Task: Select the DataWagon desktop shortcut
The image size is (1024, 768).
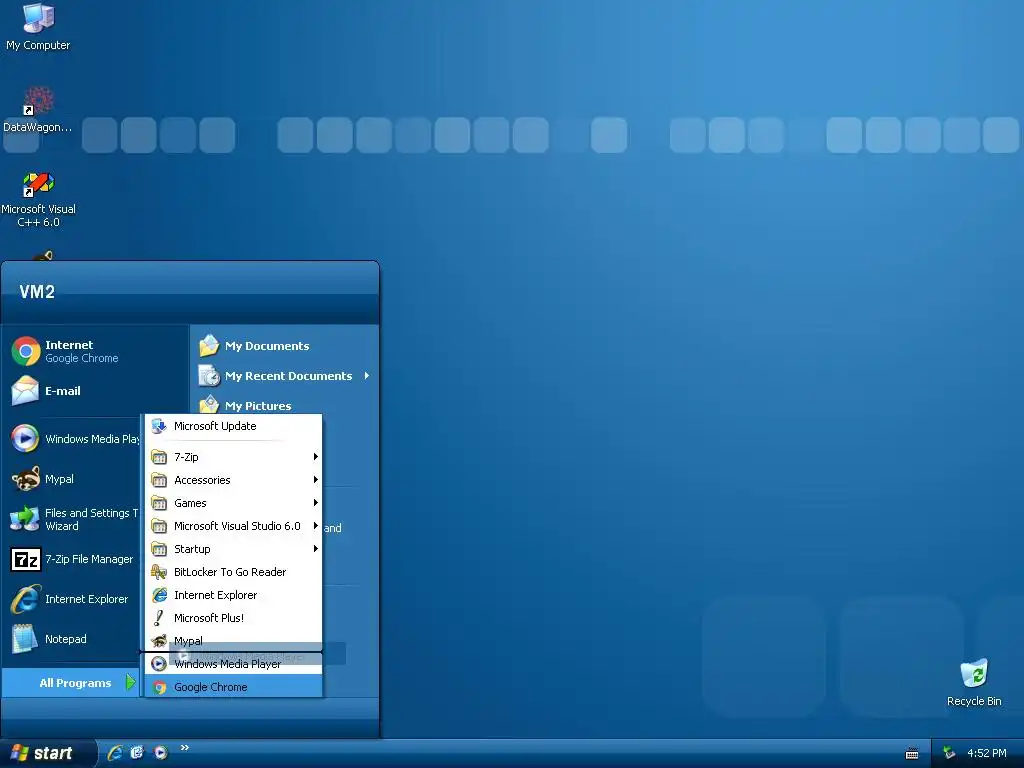Action: pos(38,110)
